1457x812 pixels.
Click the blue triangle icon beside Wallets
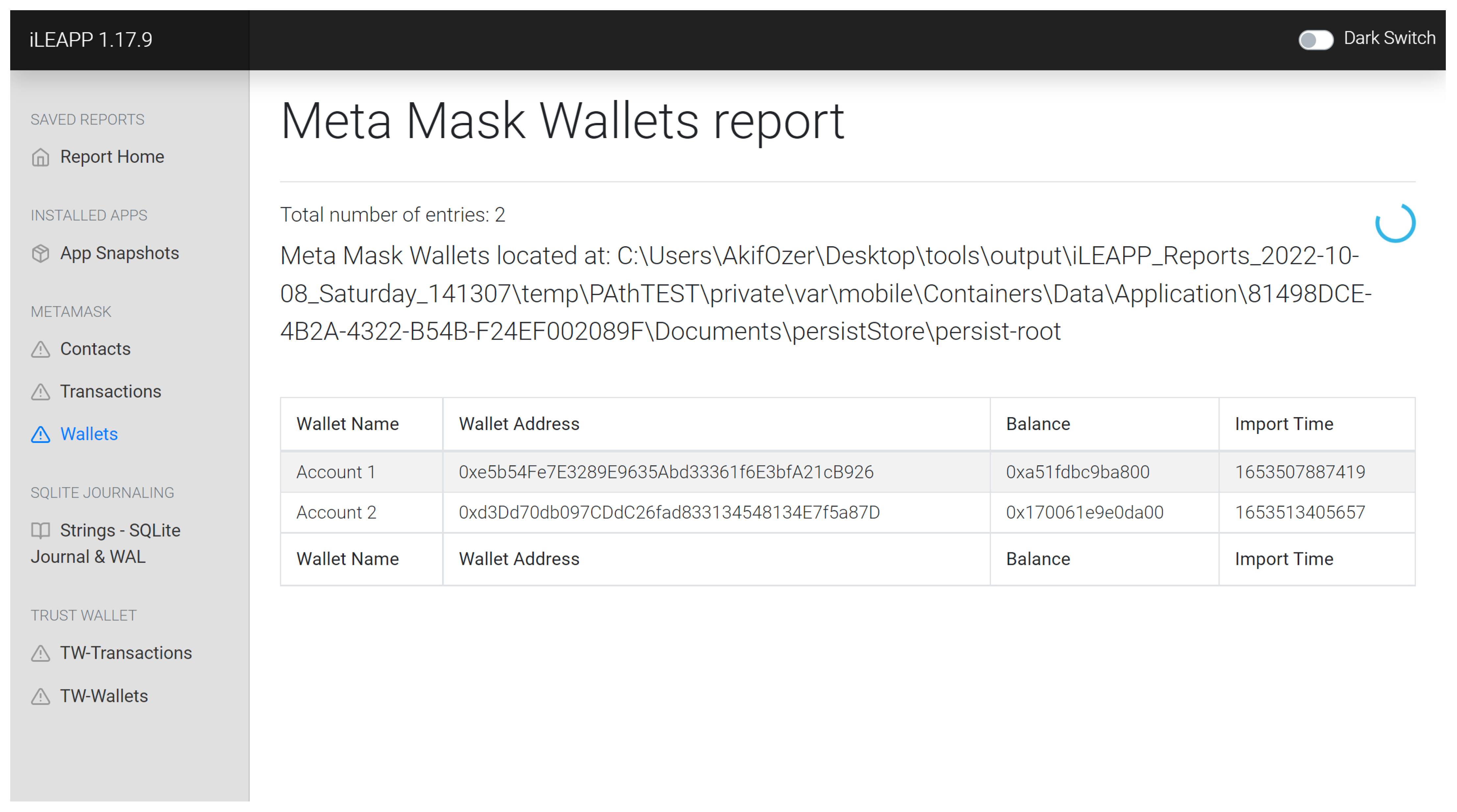click(x=40, y=434)
